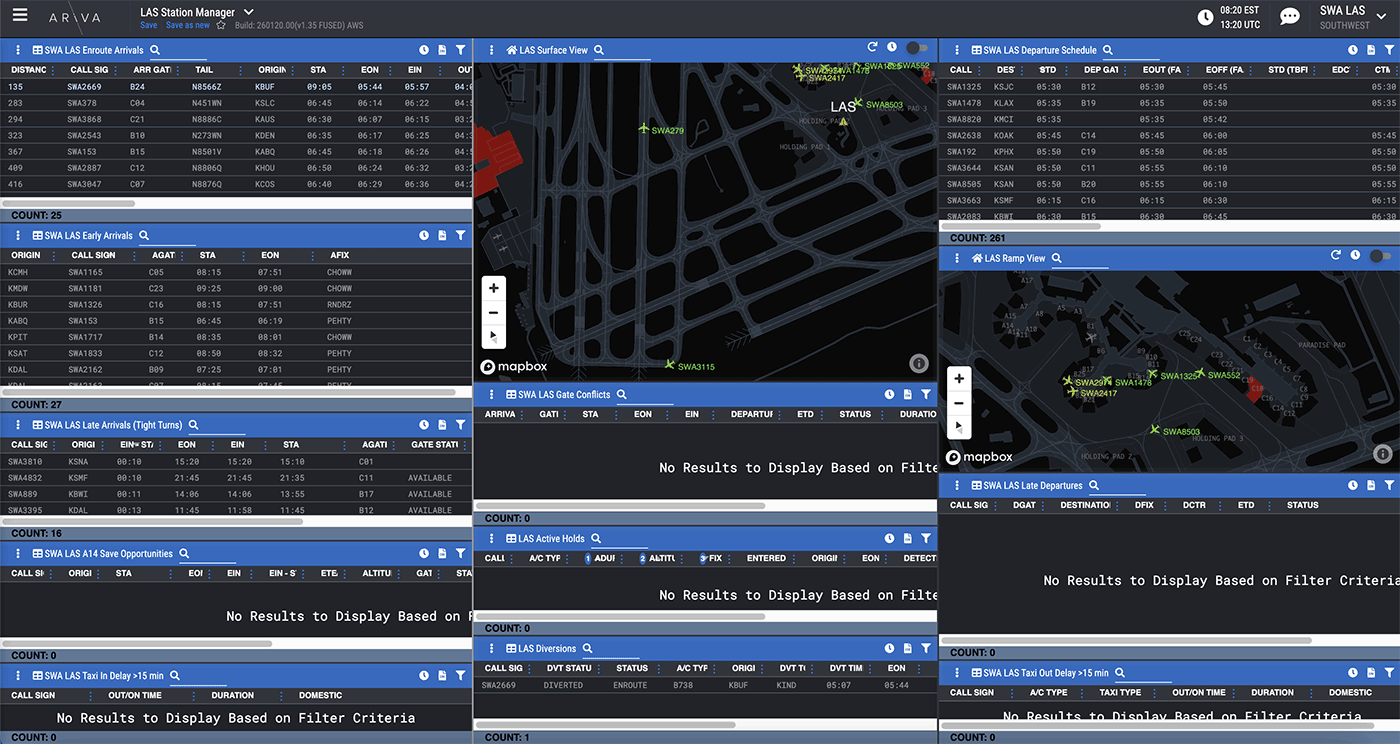Open the hamburger main menu
1400x744 pixels.
[x=20, y=16]
